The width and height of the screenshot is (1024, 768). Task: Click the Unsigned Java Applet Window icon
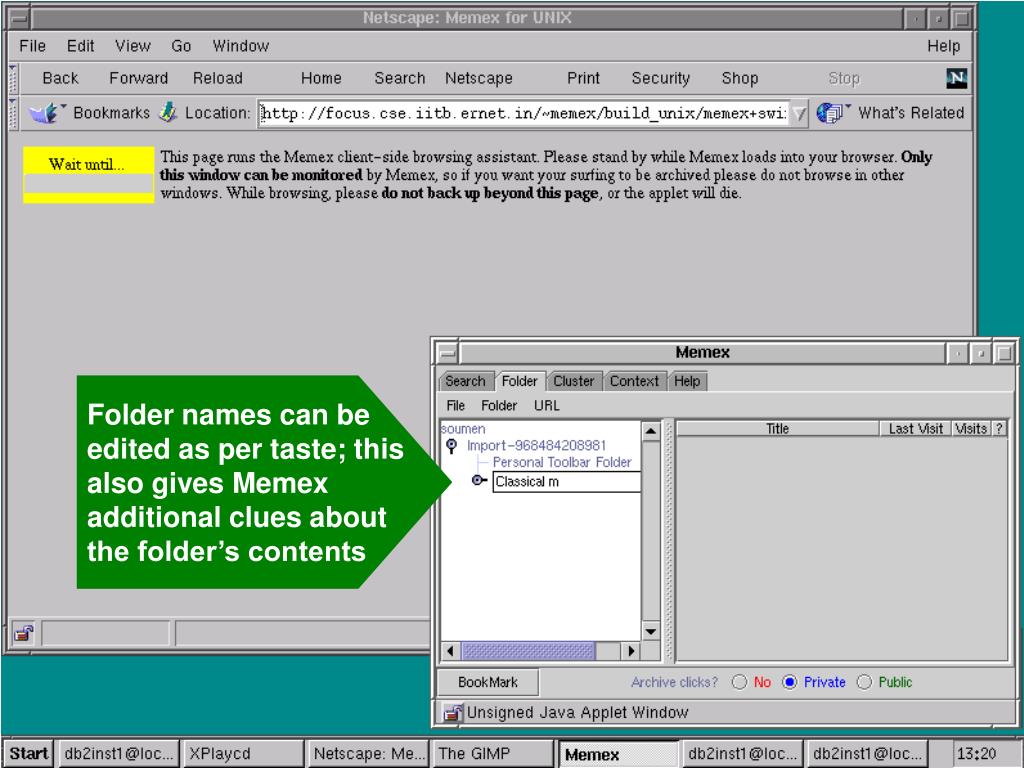[451, 712]
